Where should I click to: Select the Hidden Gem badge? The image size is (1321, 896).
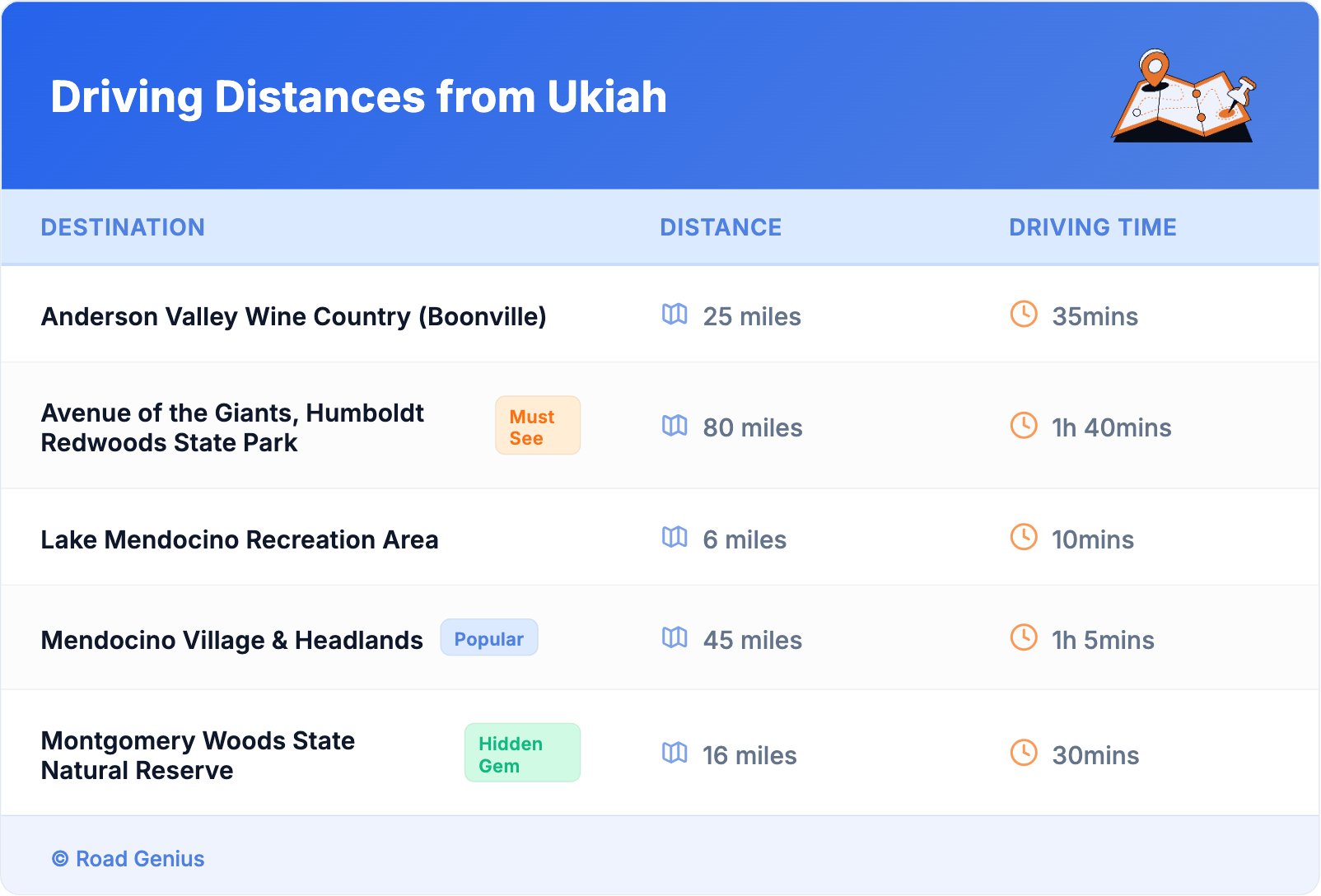tap(522, 754)
